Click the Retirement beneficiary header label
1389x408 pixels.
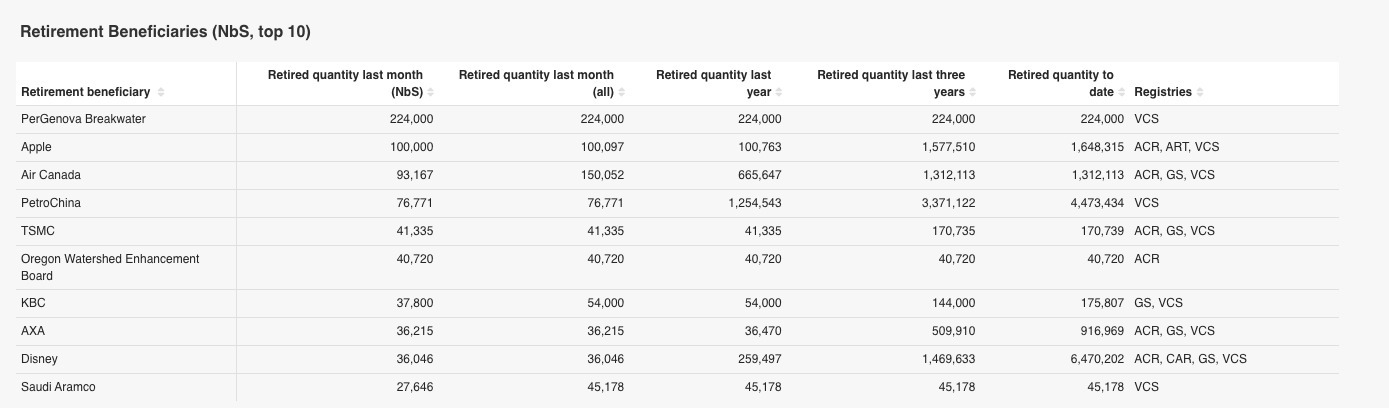[x=85, y=92]
